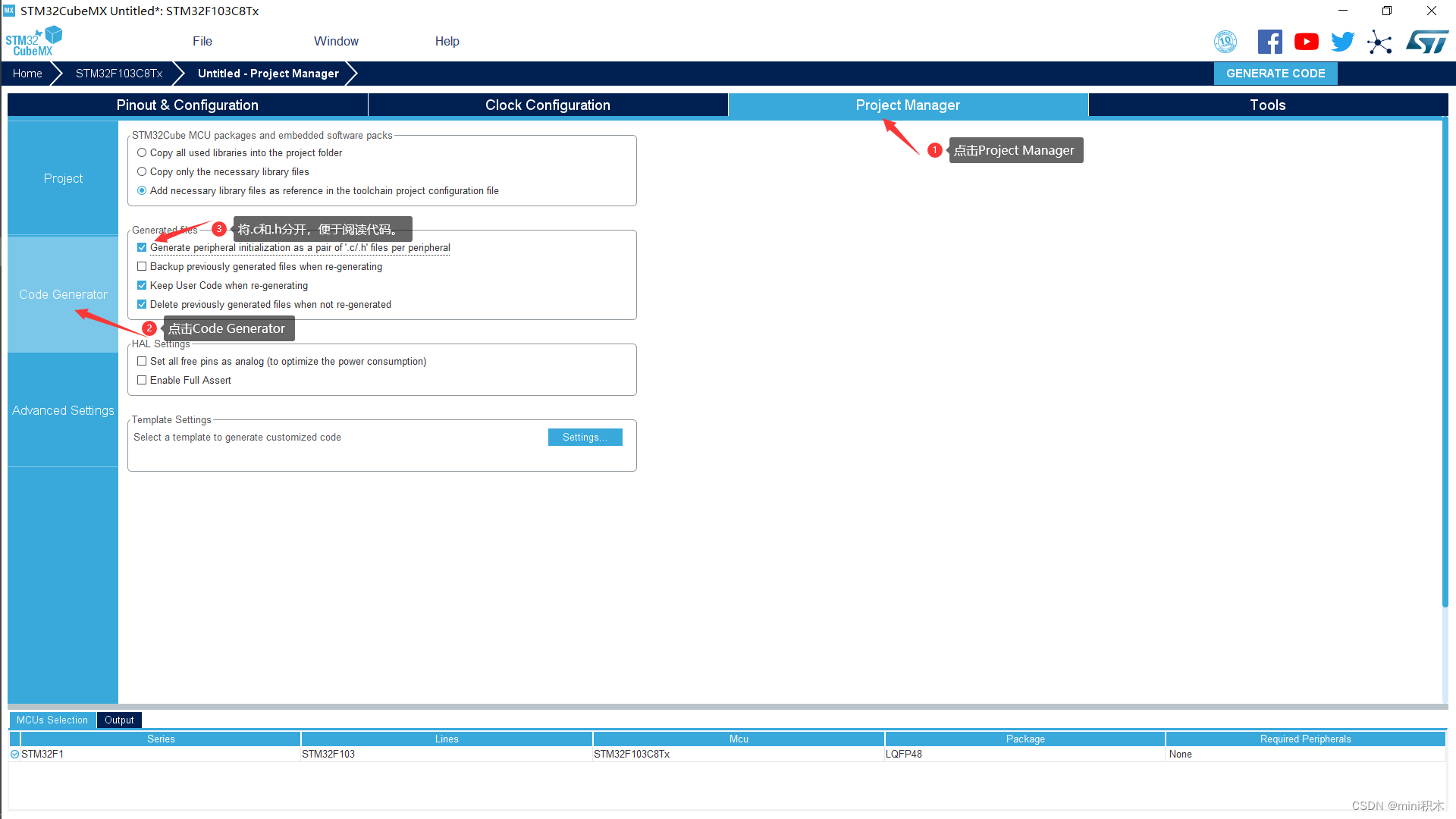Screen dimensions: 1456x819
Task: Select the Code Generator side section
Action: point(63,294)
